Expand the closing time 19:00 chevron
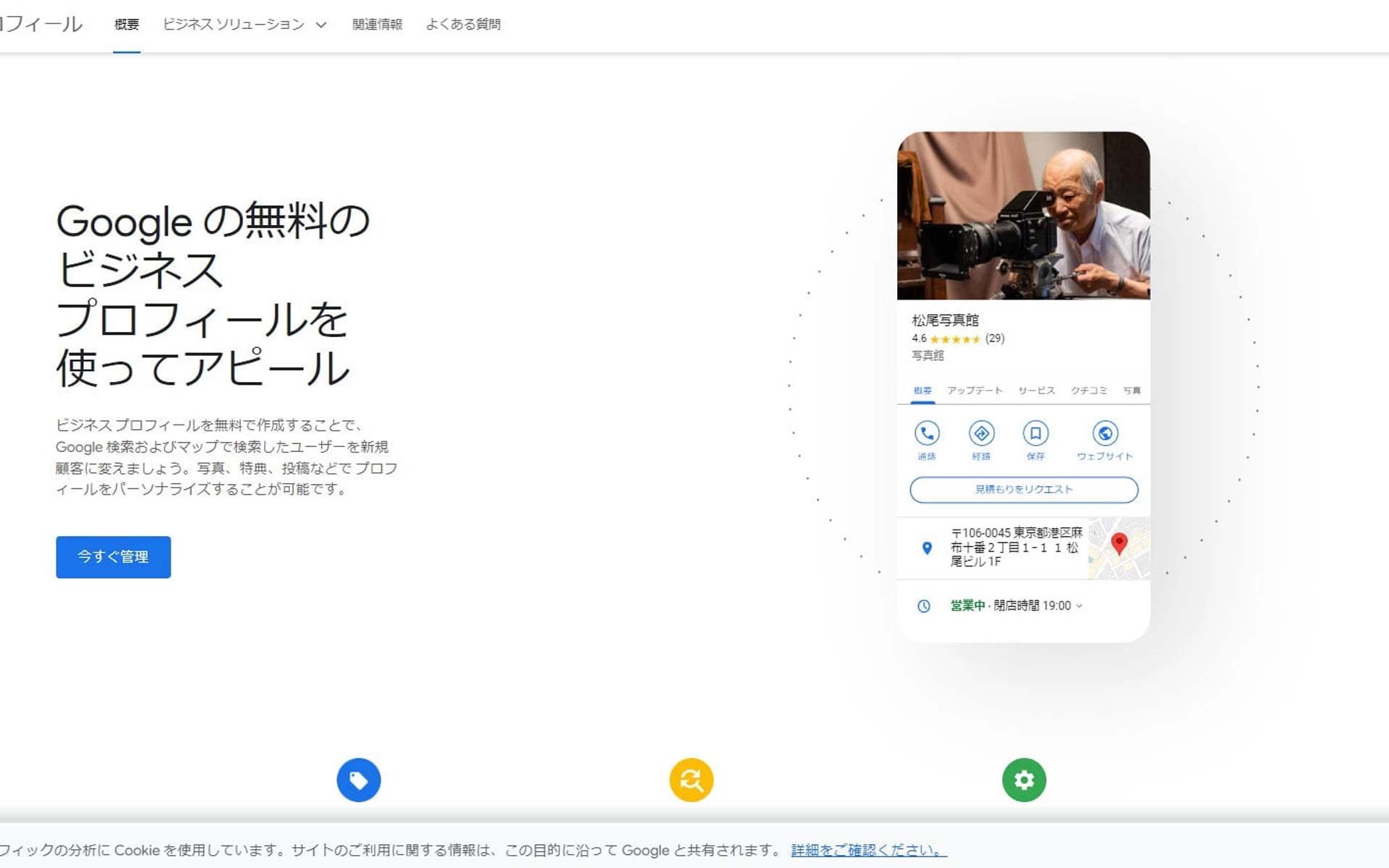 point(1079,606)
